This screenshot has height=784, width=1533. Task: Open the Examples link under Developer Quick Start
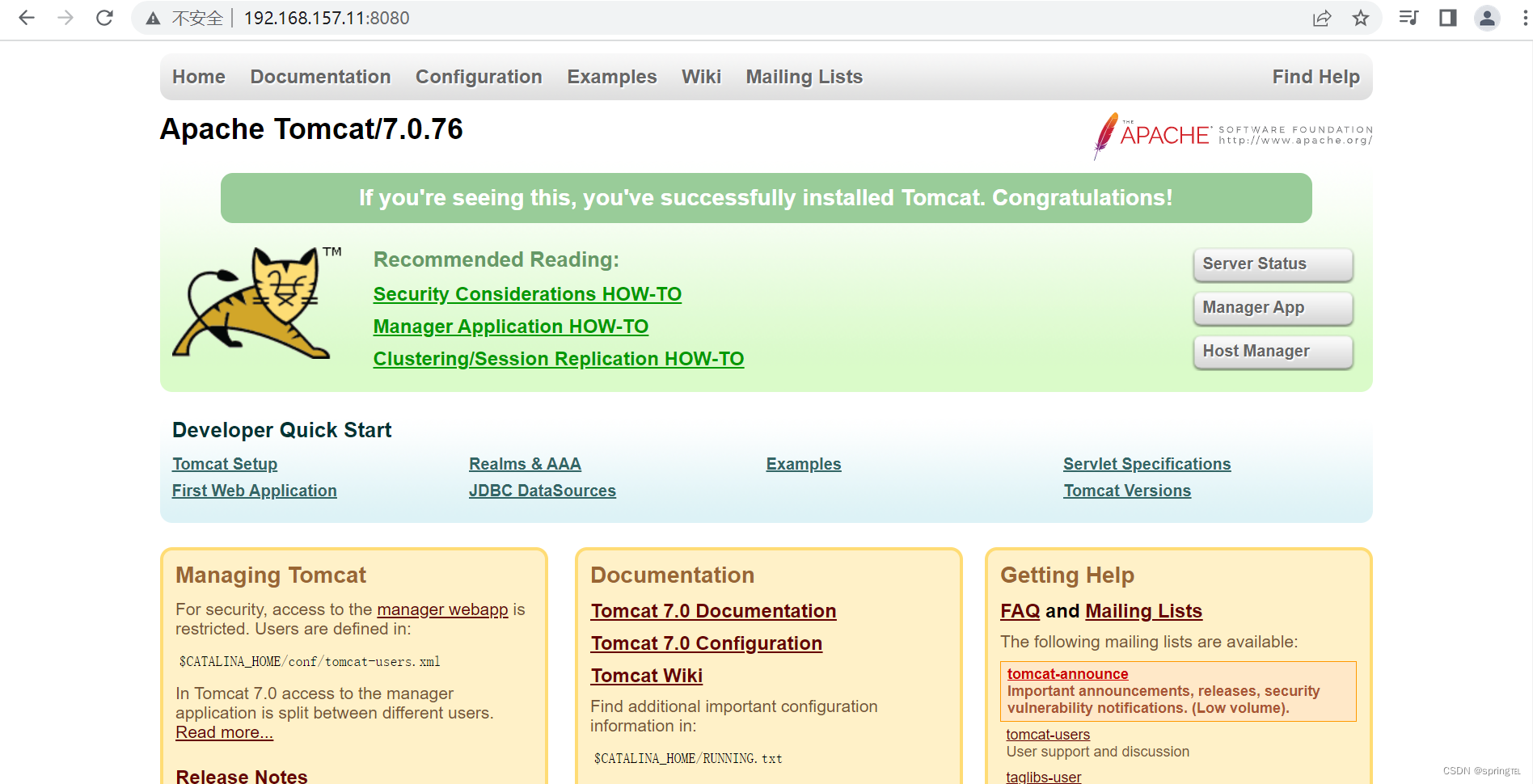pos(804,464)
